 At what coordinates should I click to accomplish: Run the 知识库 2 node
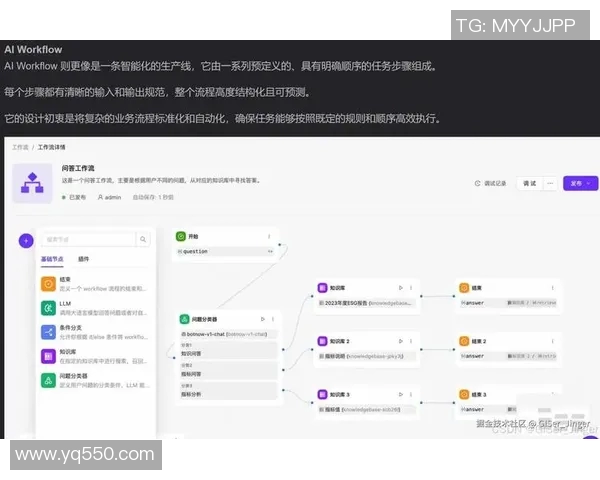pos(401,341)
